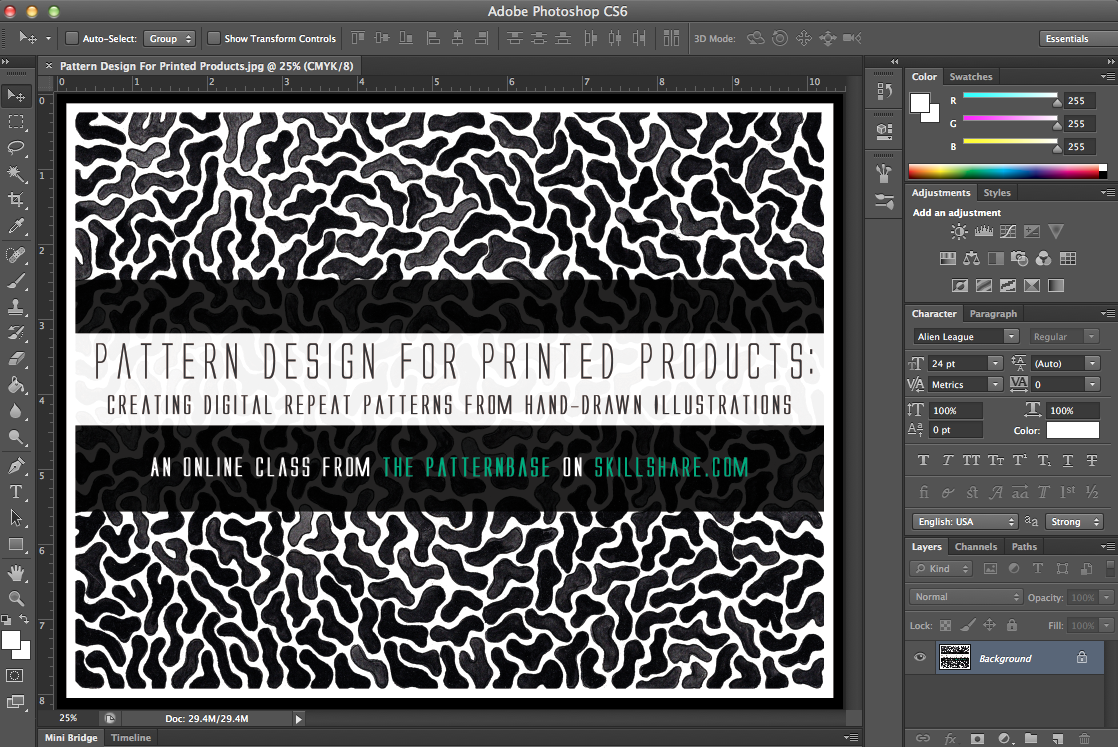Enable Show Transform Controls checkbox
The width and height of the screenshot is (1118, 747).
pyautogui.click(x=213, y=38)
